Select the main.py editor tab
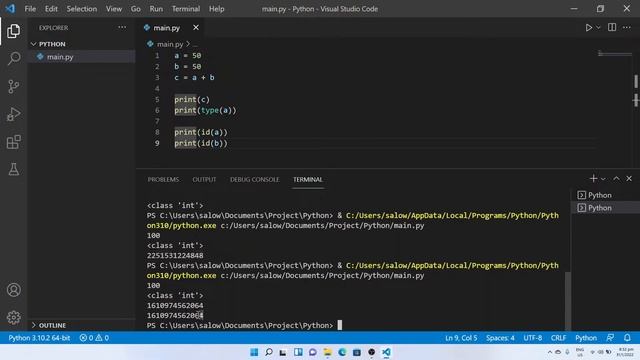This screenshot has height=360, width=640. pyautogui.click(x=167, y=28)
